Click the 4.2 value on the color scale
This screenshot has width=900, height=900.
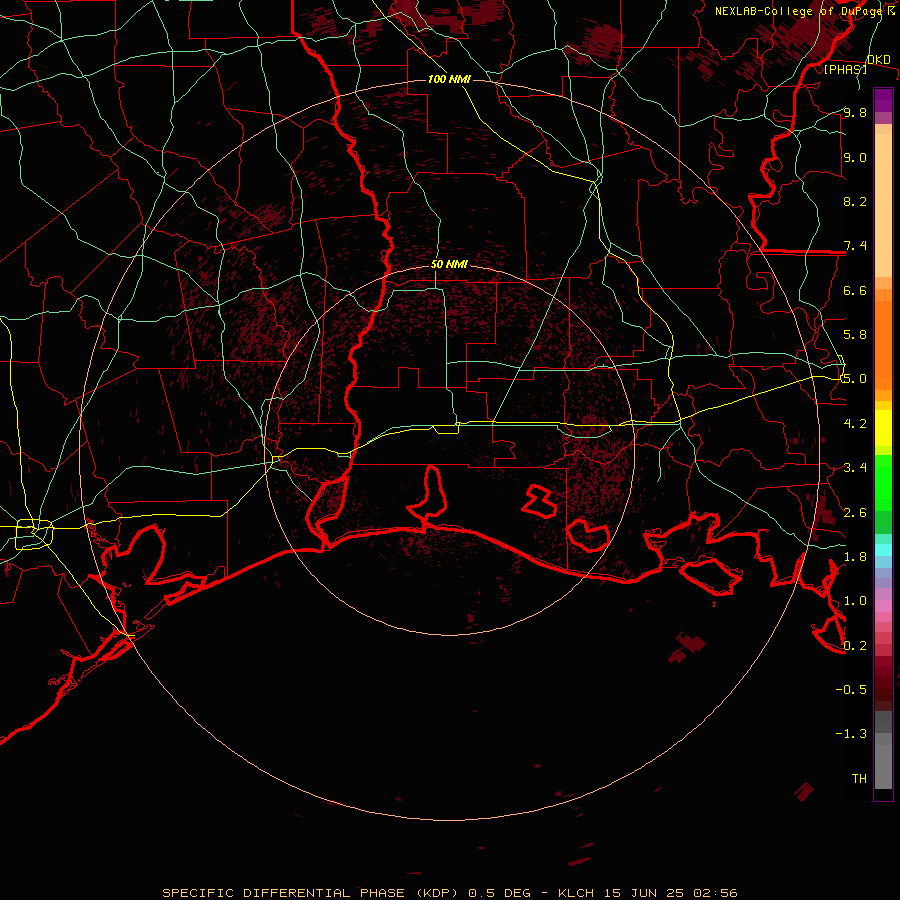pyautogui.click(x=855, y=424)
